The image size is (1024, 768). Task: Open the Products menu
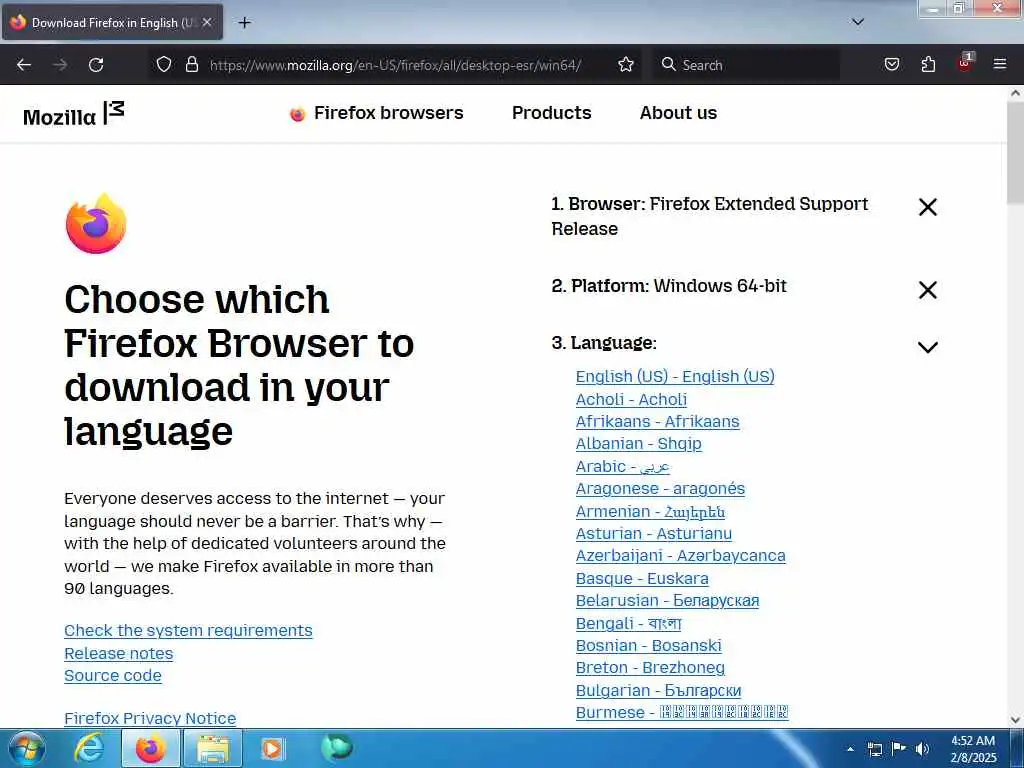pos(551,113)
